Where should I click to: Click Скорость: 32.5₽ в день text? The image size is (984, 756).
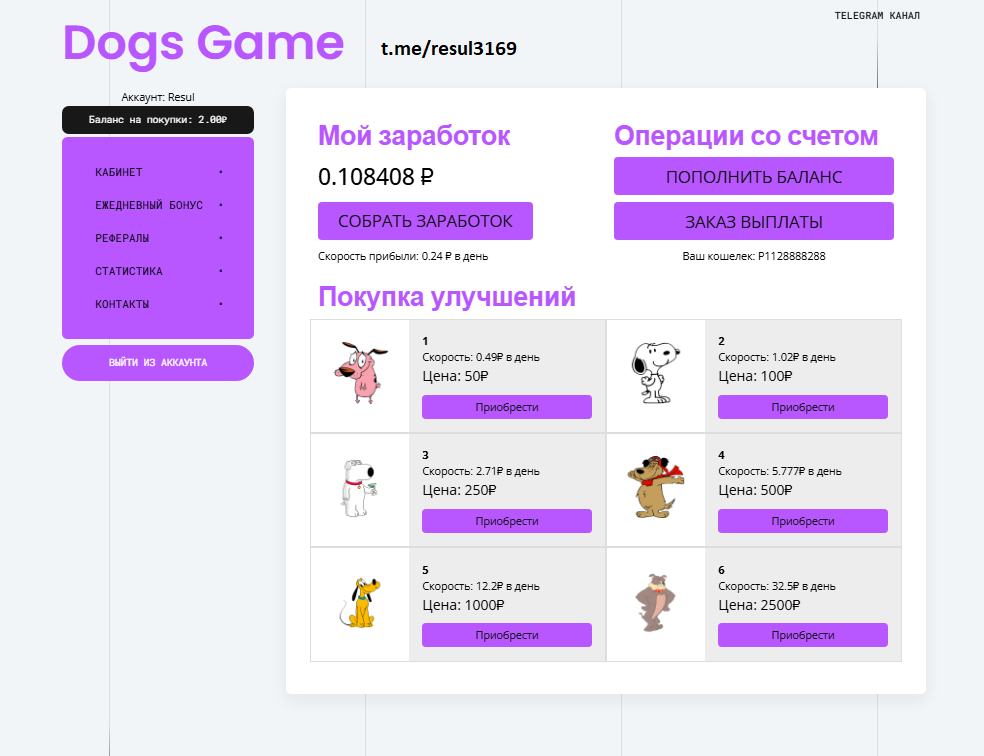(x=777, y=586)
